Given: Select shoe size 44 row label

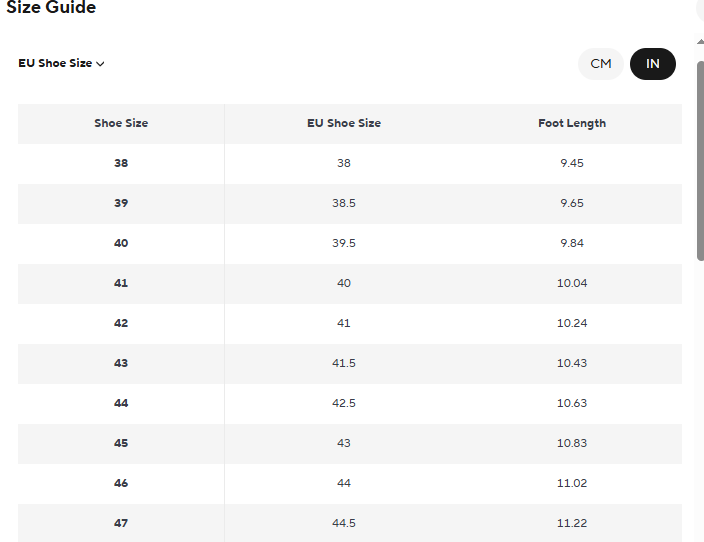Looking at the screenshot, I should pyautogui.click(x=121, y=403).
